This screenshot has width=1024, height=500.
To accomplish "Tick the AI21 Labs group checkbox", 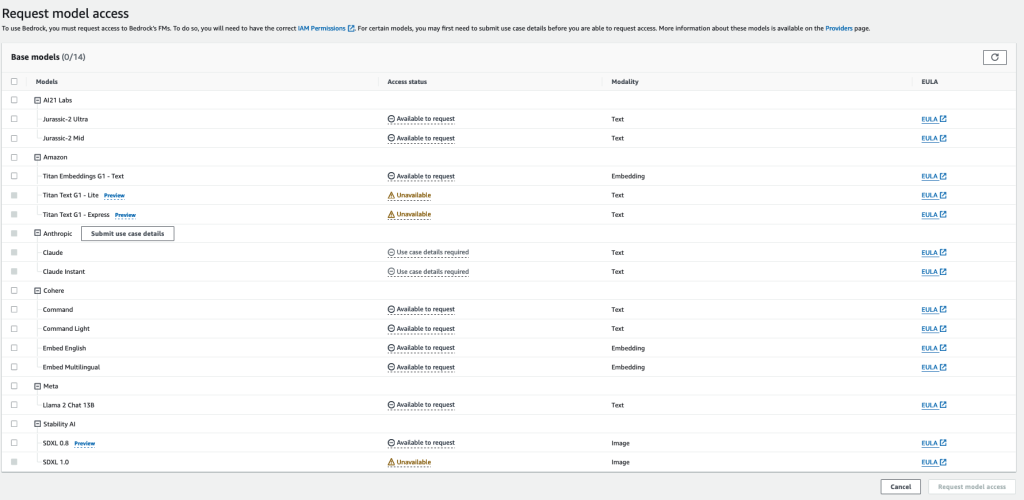I will [14, 100].
